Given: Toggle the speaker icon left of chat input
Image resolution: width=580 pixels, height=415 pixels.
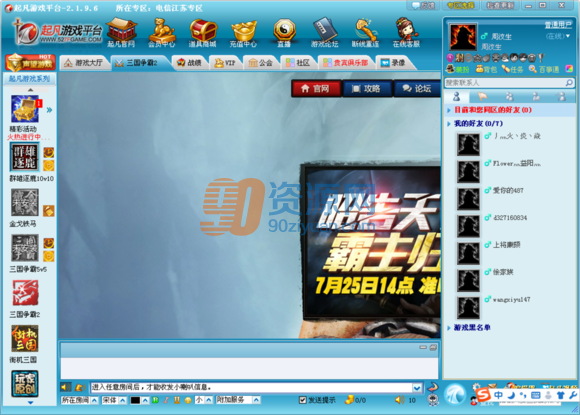Looking at the screenshot, I should [x=65, y=387].
